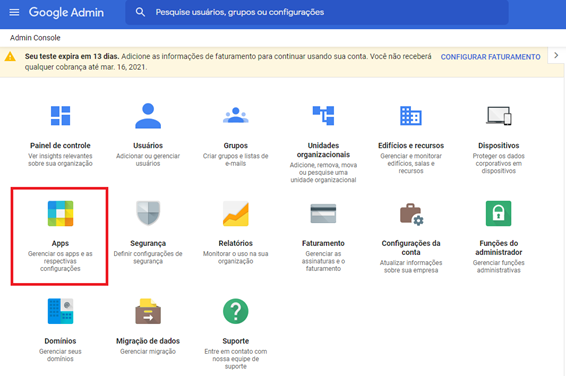The image size is (566, 376).
Task: Click 'Gerenciar os apps e as respectivas configurações'
Action: [60, 261]
